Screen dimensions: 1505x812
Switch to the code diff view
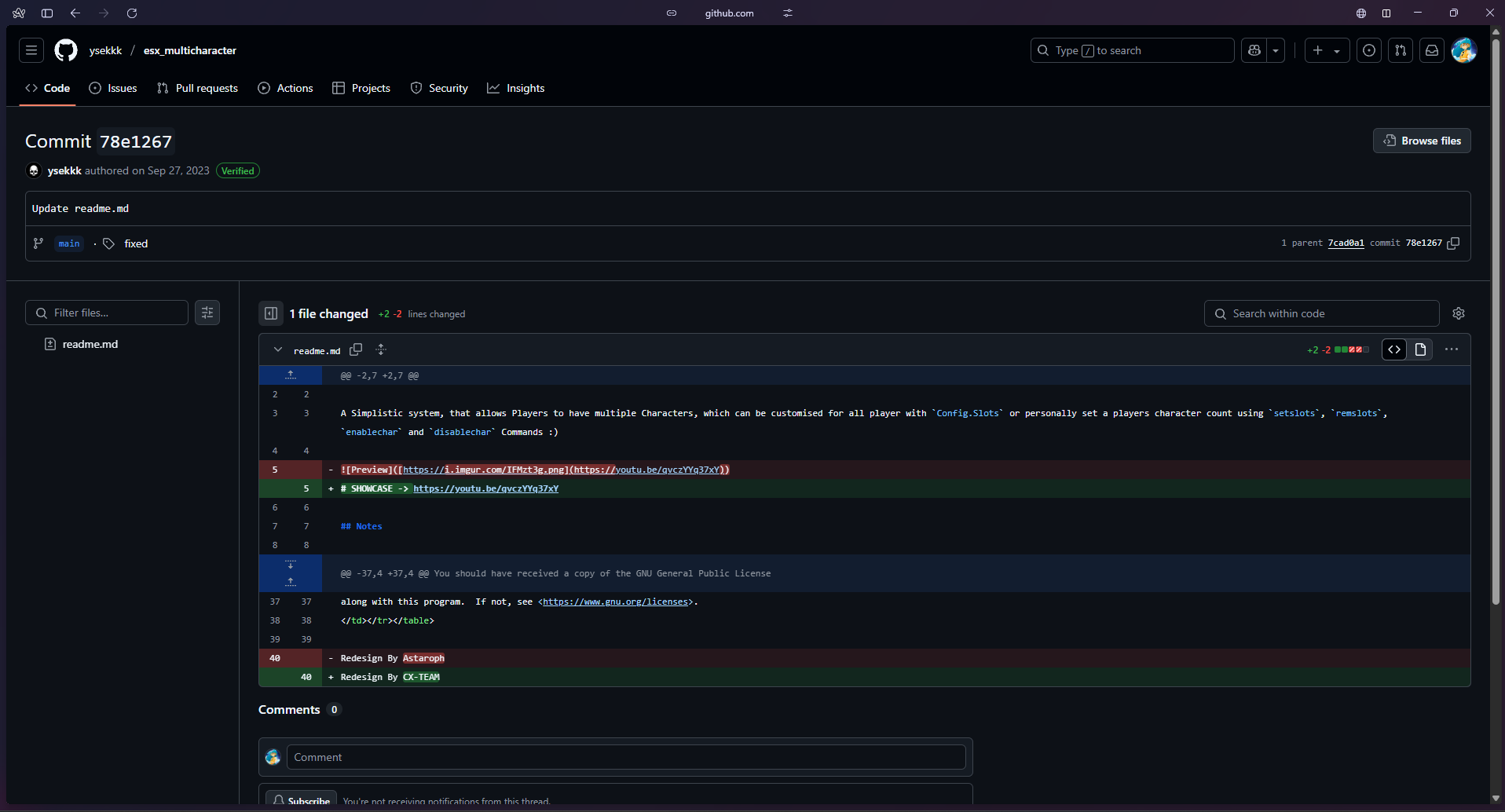(1394, 349)
